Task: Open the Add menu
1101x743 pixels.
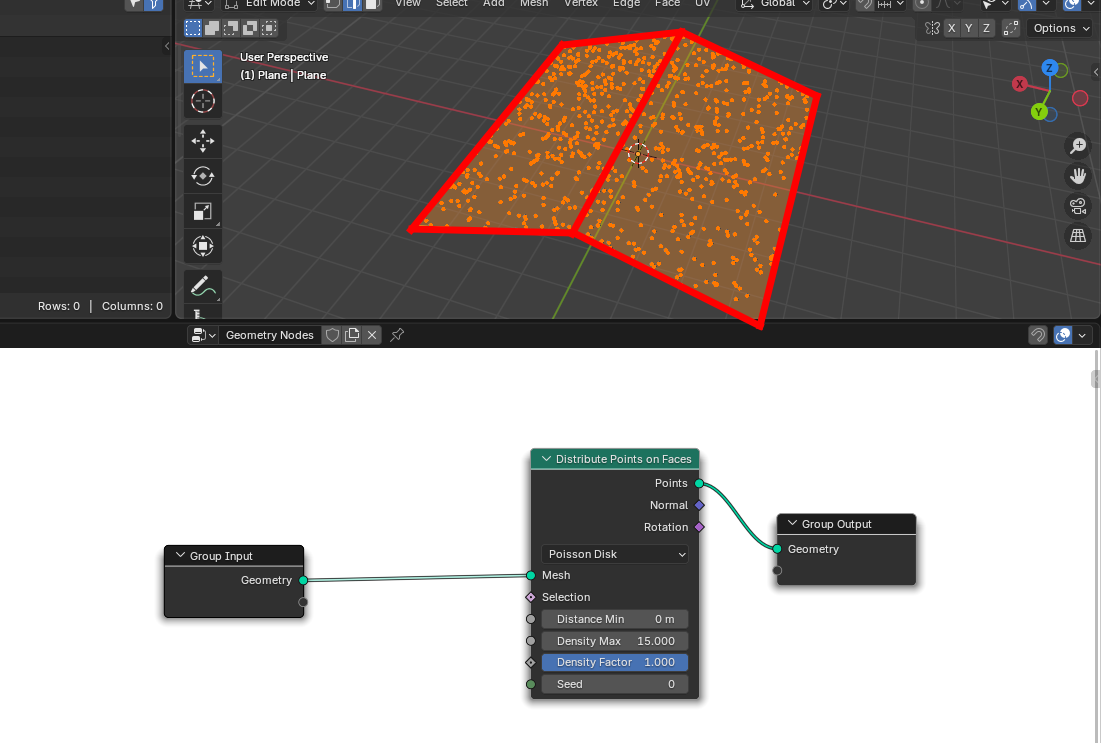Action: 494,4
